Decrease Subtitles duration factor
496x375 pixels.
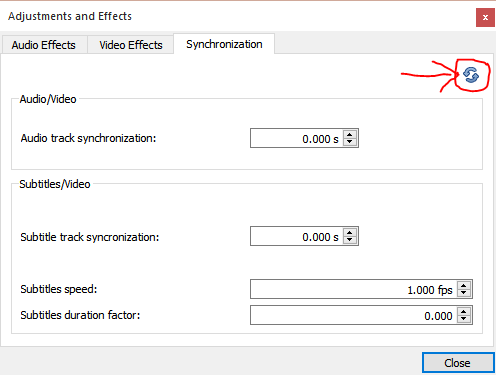464,319
